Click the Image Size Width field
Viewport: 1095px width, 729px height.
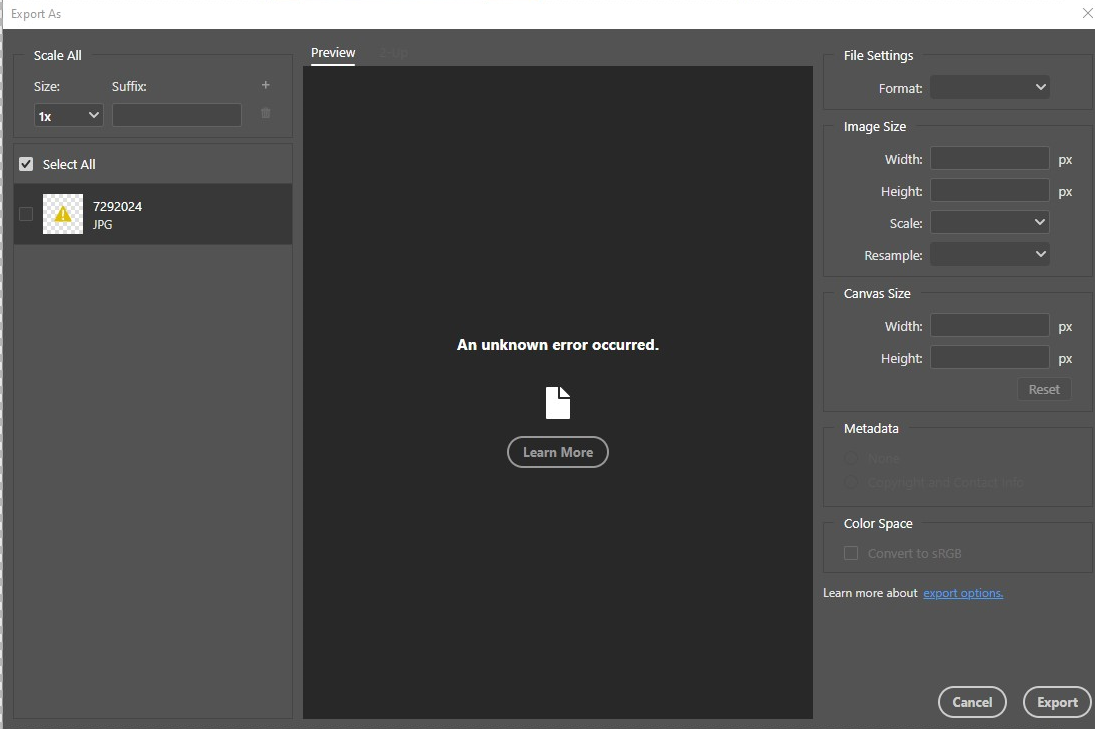click(x=990, y=159)
